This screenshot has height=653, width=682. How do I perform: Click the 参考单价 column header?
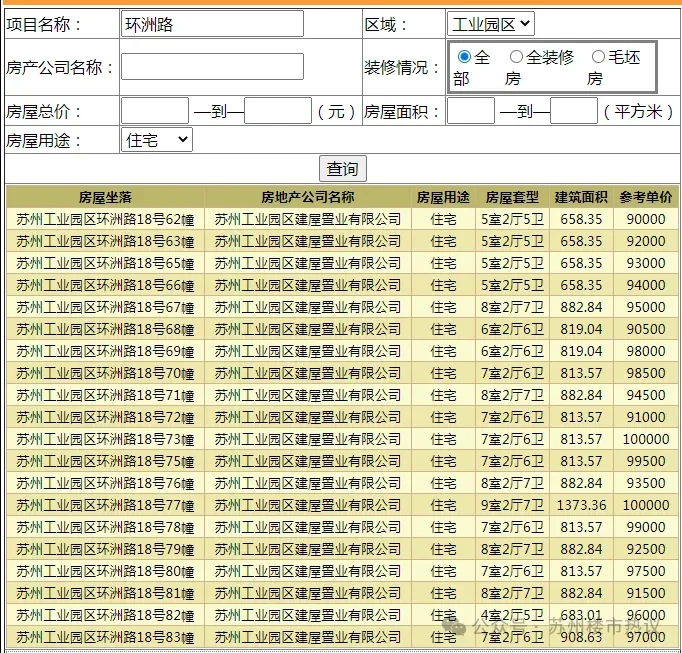coord(646,198)
